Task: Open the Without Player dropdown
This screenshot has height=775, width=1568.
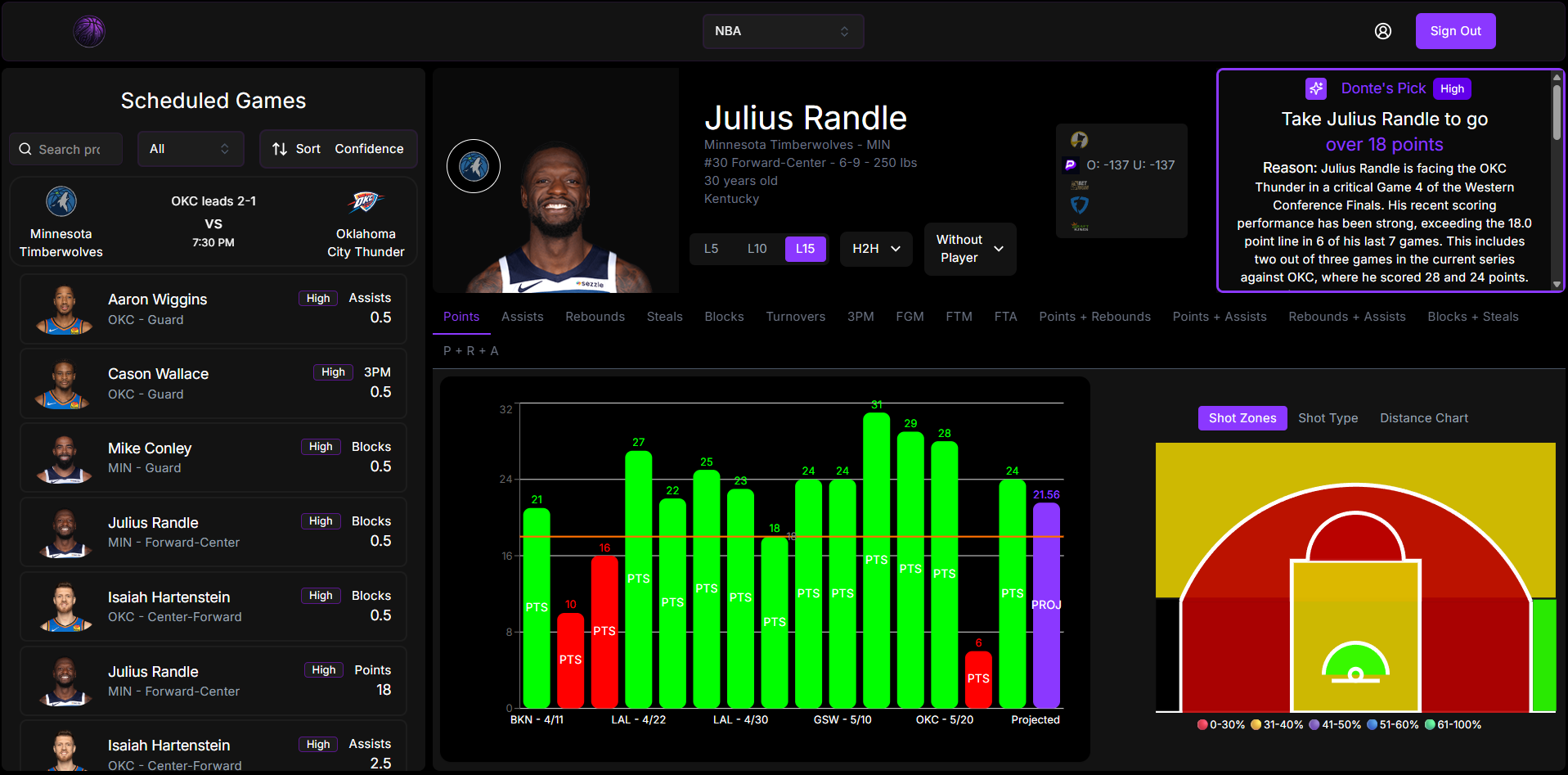Action: click(x=969, y=249)
